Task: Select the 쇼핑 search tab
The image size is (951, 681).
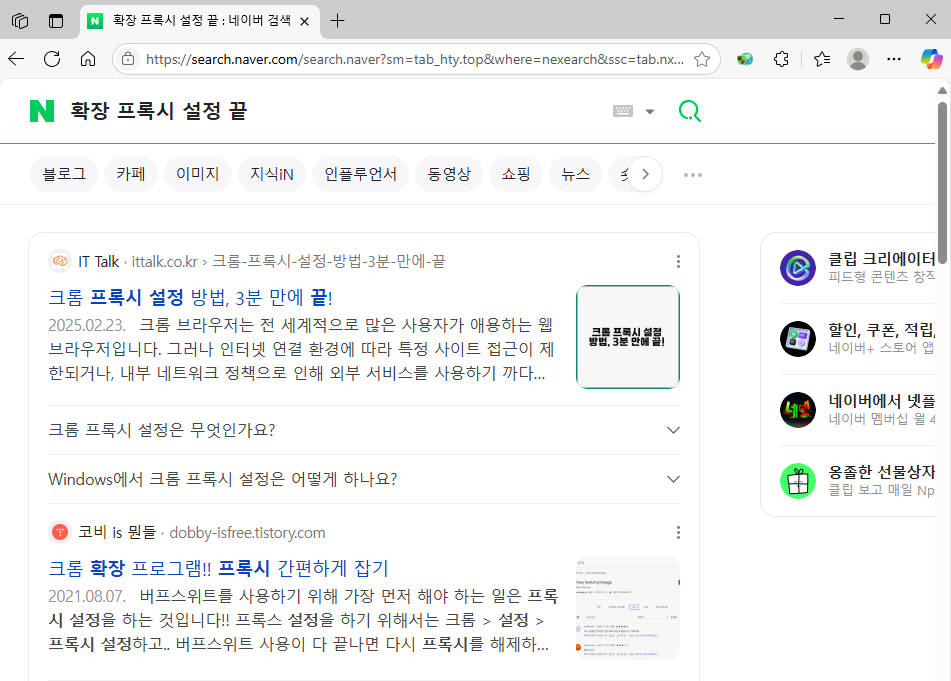Action: pyautogui.click(x=516, y=175)
